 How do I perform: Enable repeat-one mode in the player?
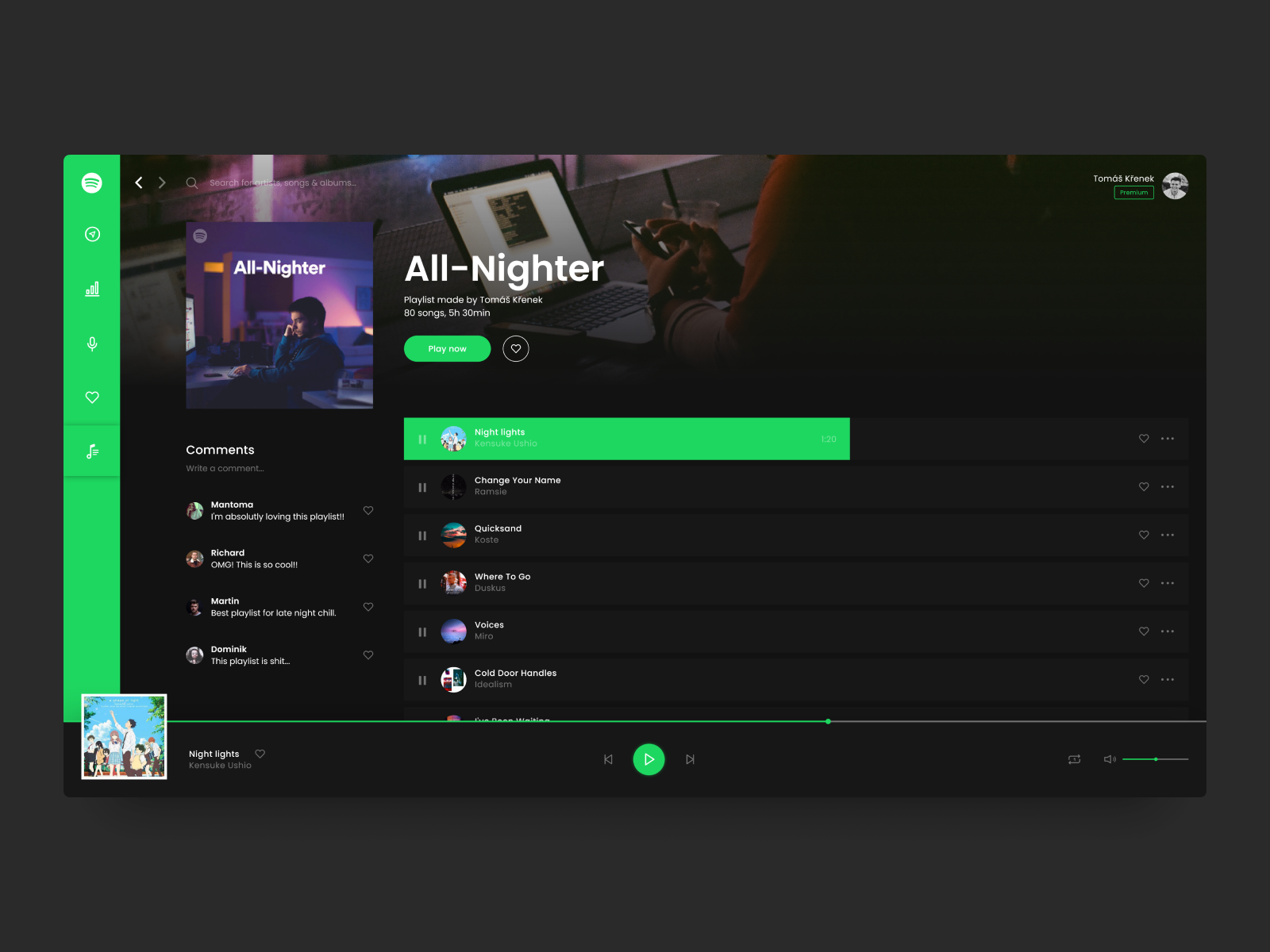pos(1074,759)
